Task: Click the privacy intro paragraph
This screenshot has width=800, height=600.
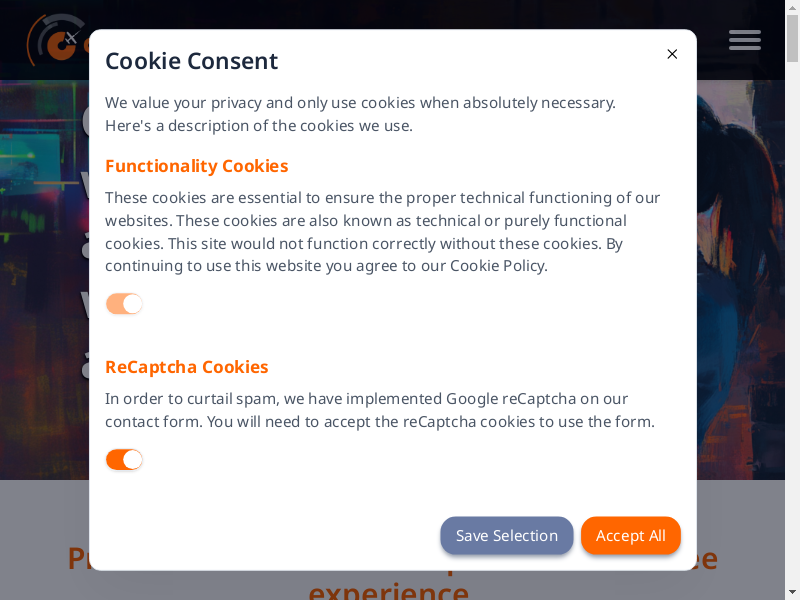Action: coord(360,114)
